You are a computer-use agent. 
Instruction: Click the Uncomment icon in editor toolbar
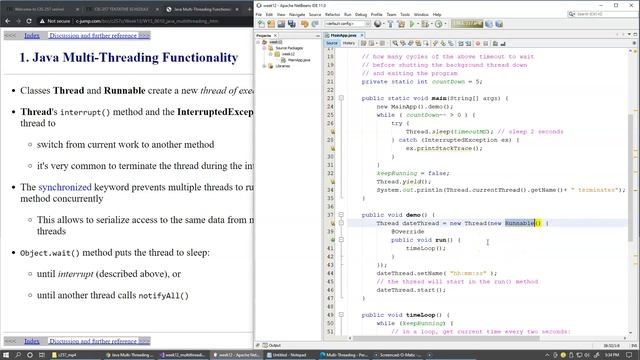pyautogui.click(x=503, y=43)
